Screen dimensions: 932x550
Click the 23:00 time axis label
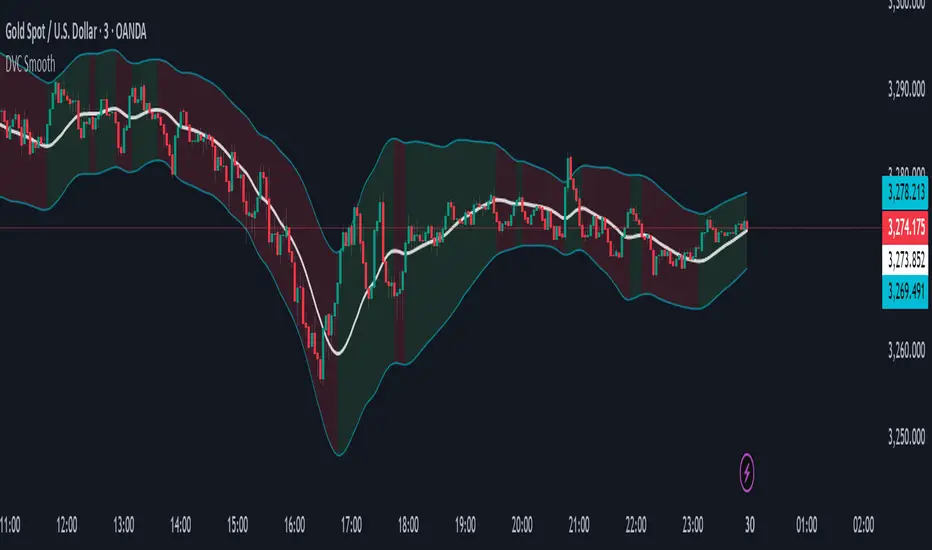tap(692, 525)
